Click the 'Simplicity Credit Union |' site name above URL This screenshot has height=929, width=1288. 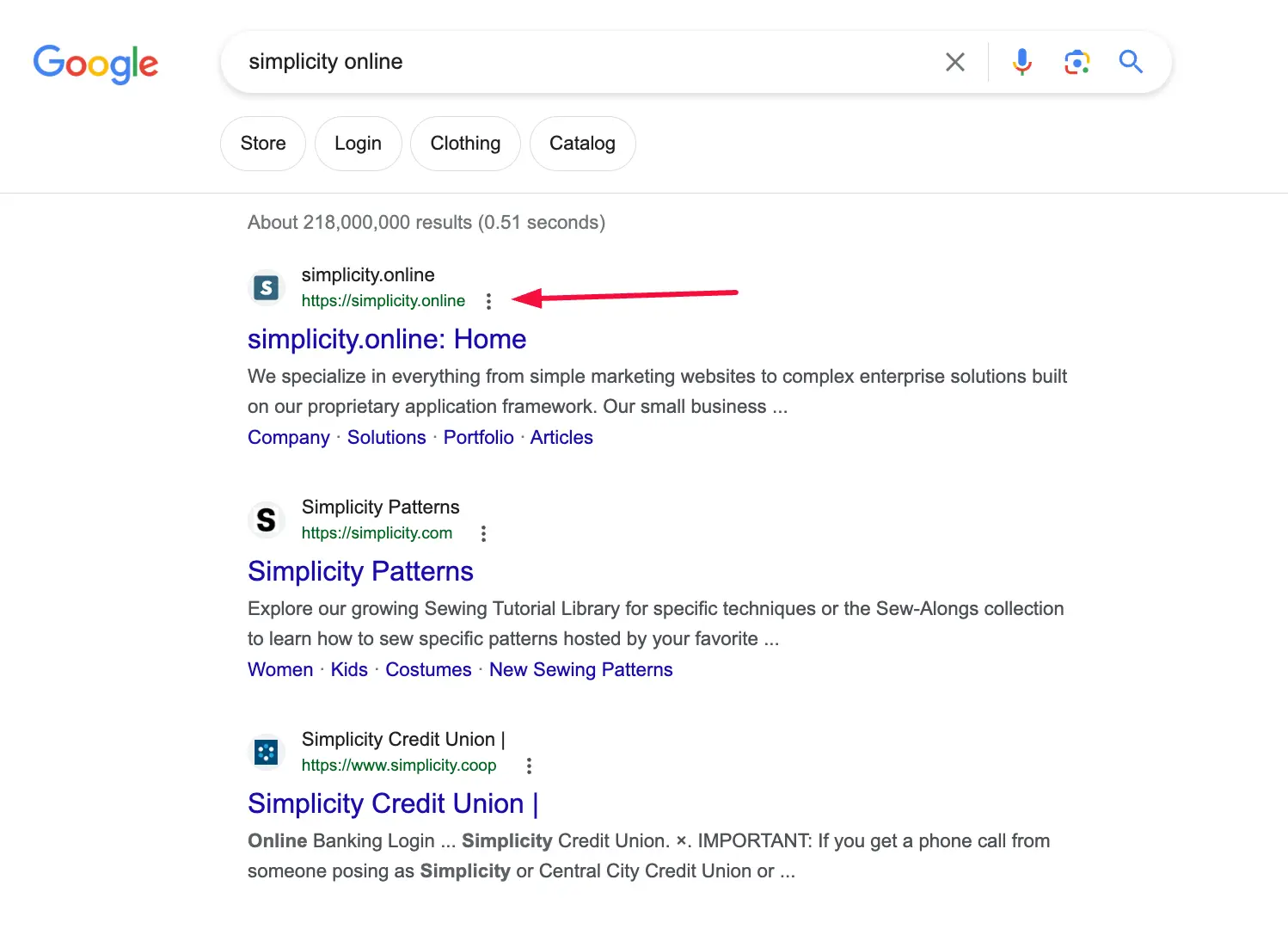pyautogui.click(x=403, y=740)
